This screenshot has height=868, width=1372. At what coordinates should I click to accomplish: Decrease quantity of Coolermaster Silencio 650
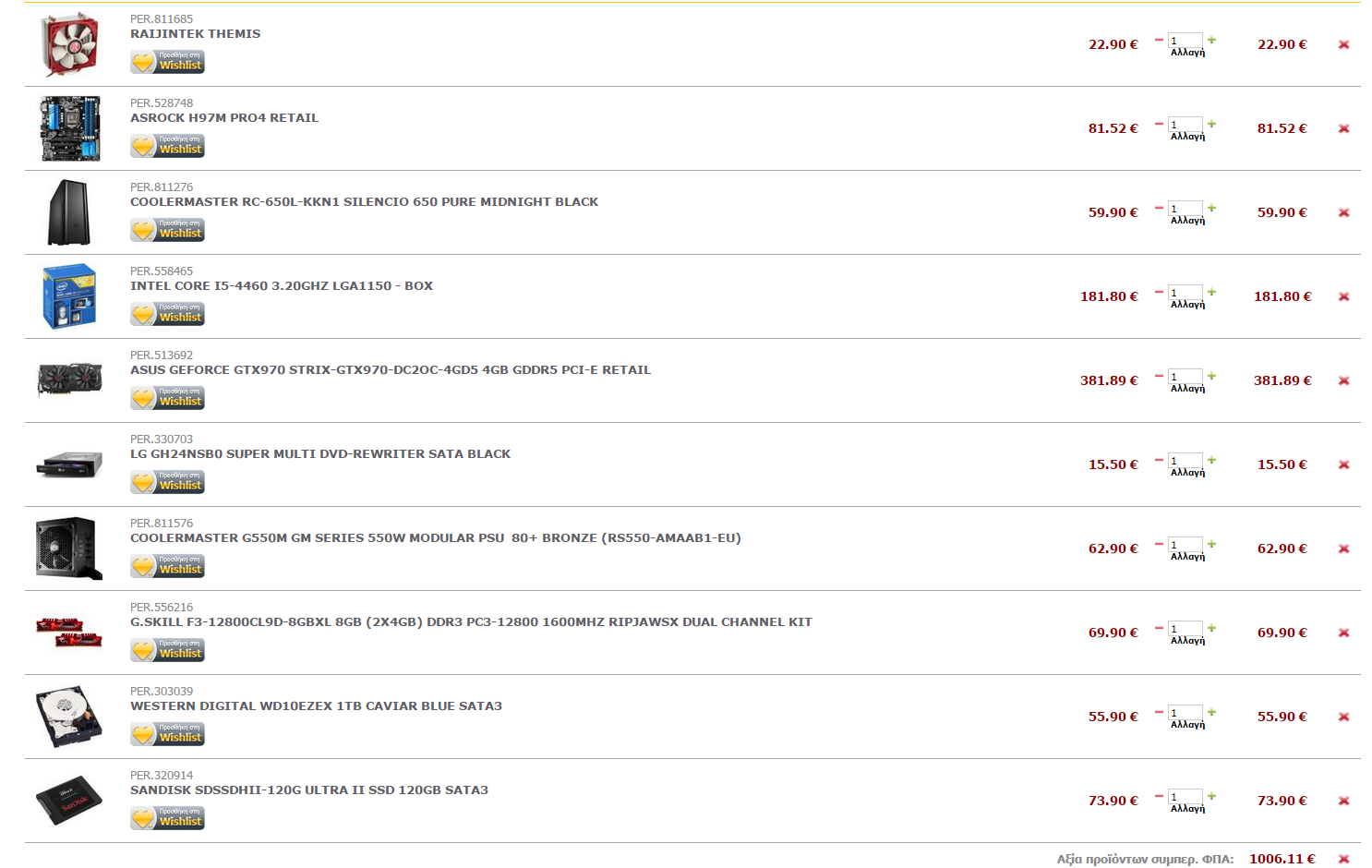(1159, 208)
